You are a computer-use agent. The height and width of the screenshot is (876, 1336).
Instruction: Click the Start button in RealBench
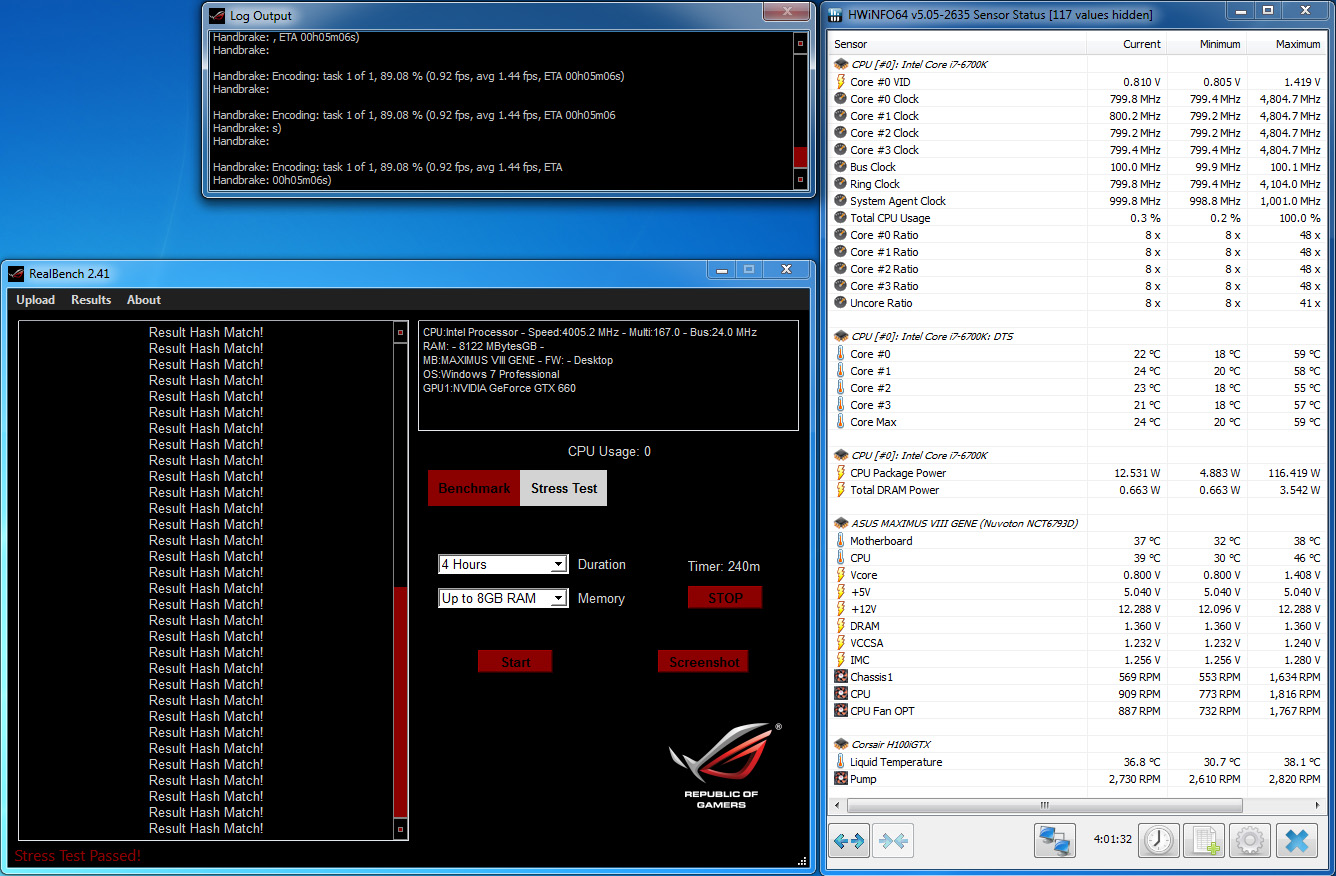(515, 662)
